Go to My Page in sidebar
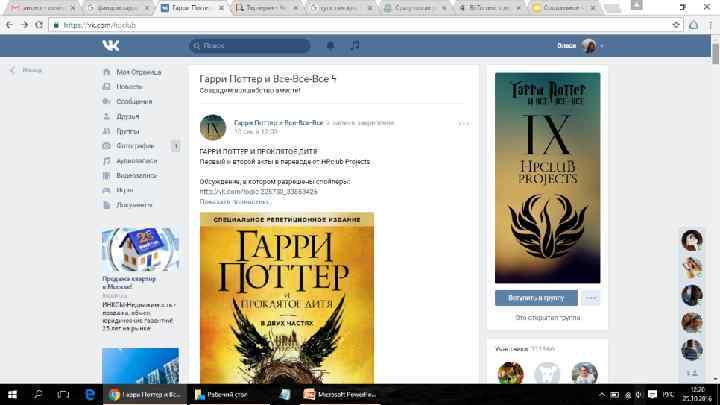This screenshot has height=405, width=720. (x=138, y=72)
